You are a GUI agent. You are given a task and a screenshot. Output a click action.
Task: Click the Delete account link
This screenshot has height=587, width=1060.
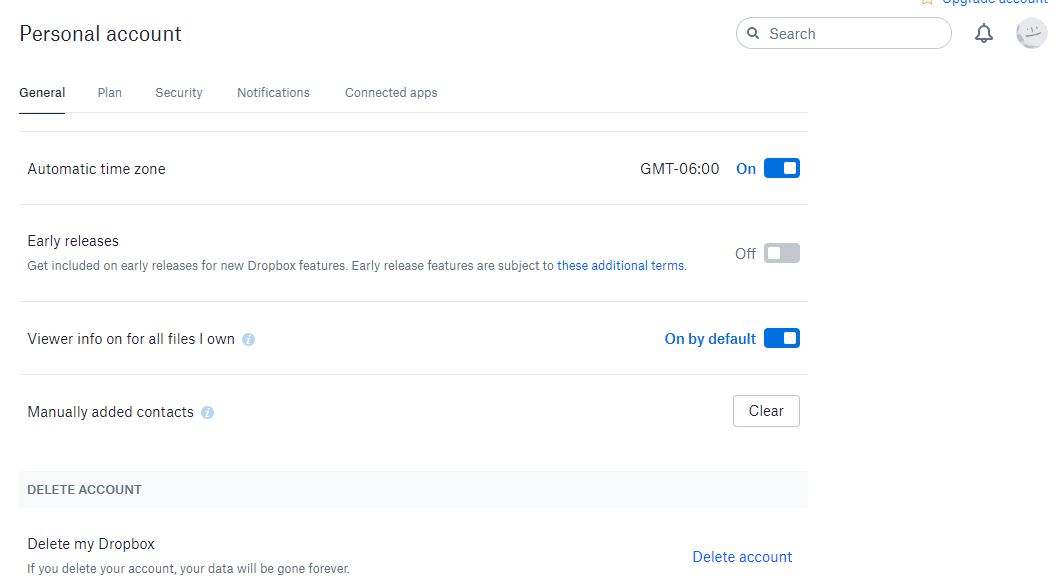tap(742, 557)
